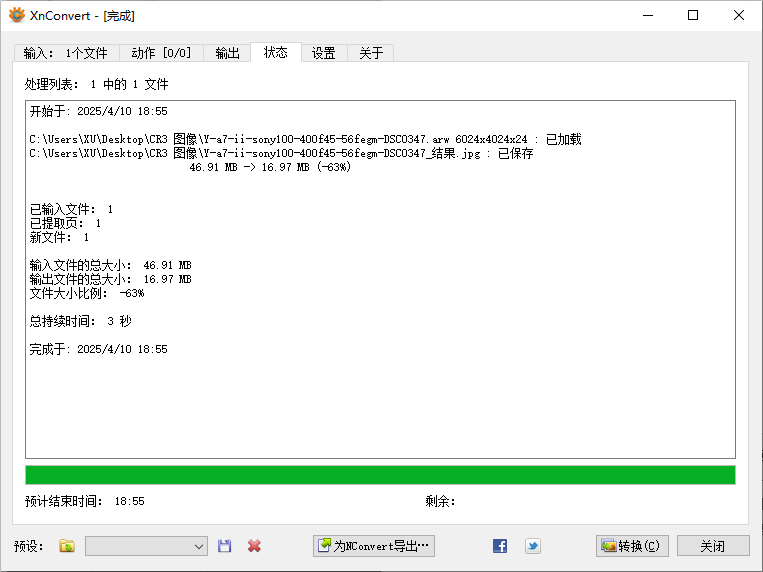The width and height of the screenshot is (763, 572).
Task: Click the loaded .arw file path line
Action: pyautogui.click(x=305, y=139)
